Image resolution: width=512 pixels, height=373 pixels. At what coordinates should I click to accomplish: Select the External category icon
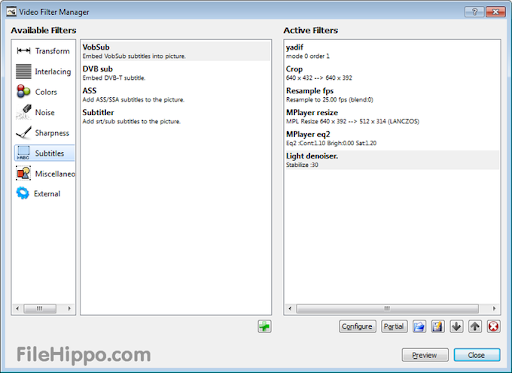click(23, 193)
